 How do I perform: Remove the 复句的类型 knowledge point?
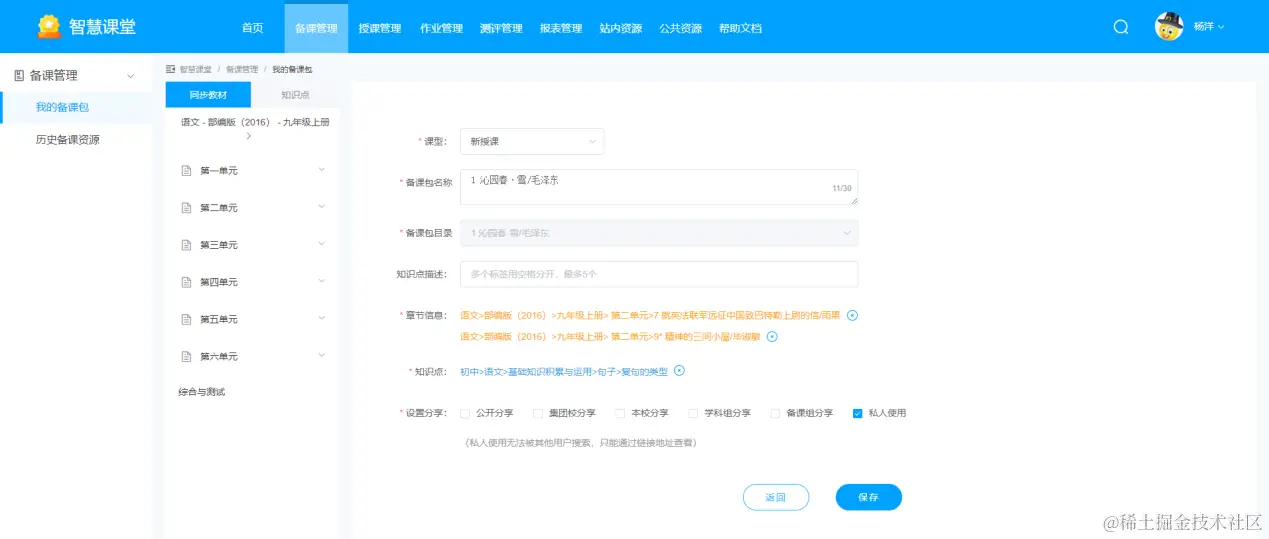679,371
